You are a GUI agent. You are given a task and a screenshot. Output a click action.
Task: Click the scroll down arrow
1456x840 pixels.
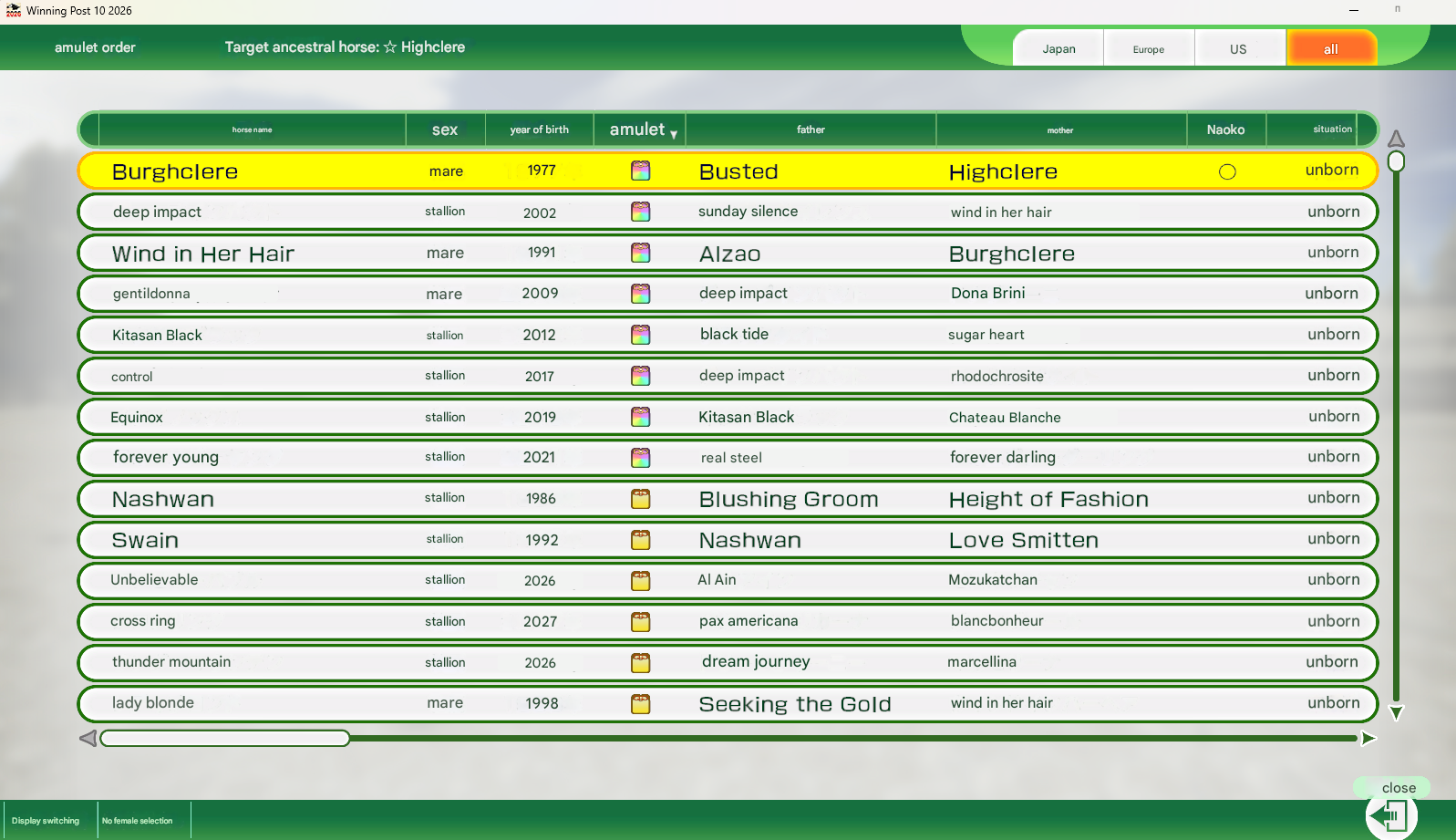[x=1396, y=712]
